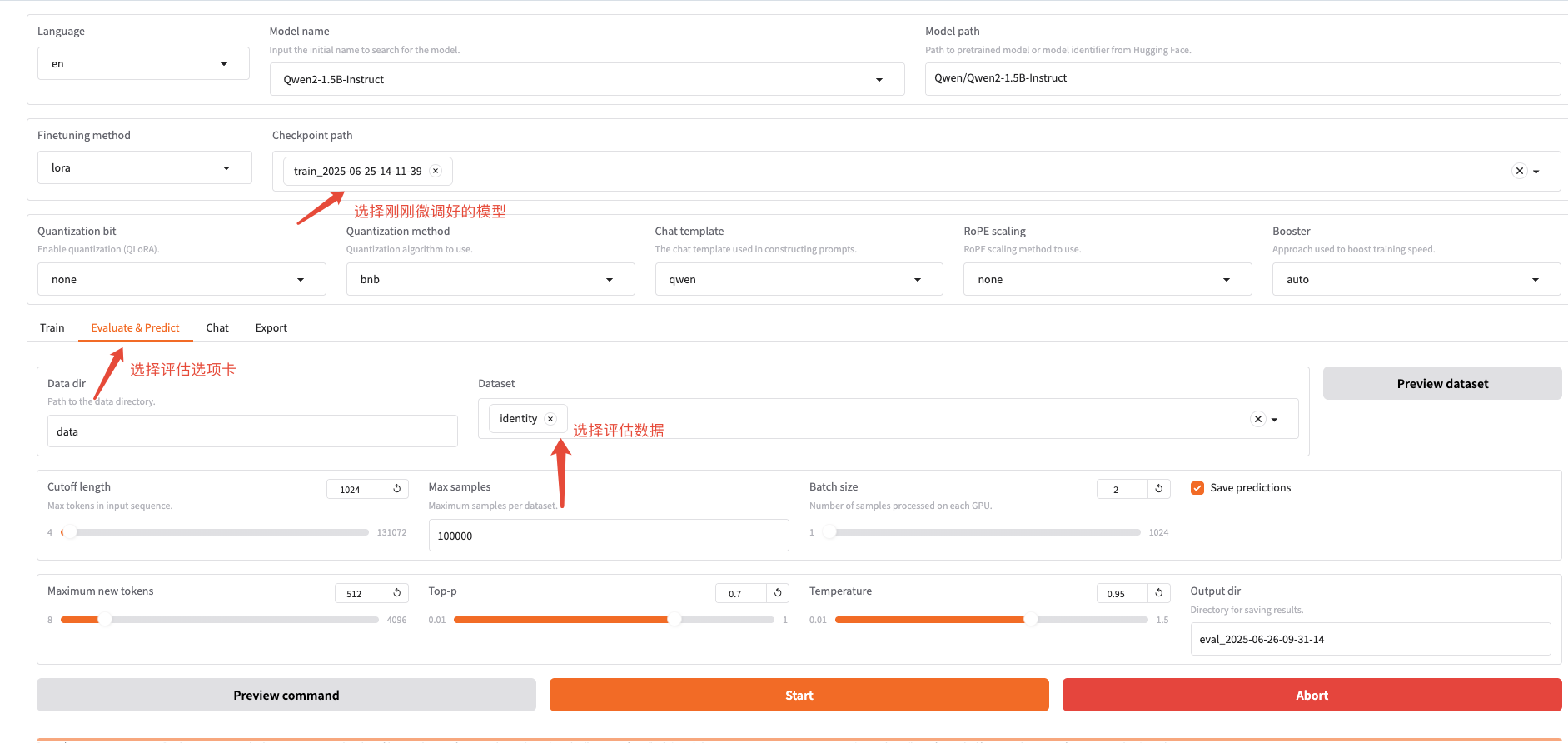1568x743 pixels.
Task: Uncheck the Save predictions checkbox
Action: 1197,488
